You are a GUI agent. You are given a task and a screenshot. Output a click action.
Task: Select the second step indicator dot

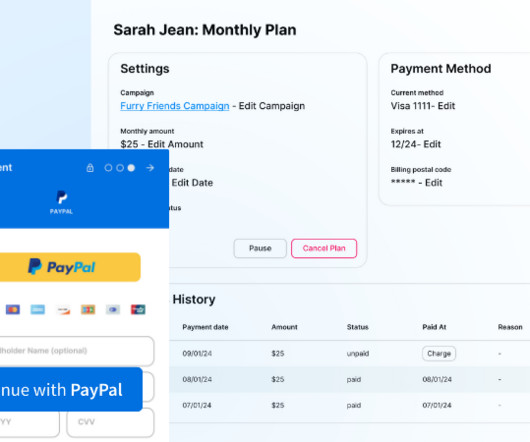click(120, 168)
